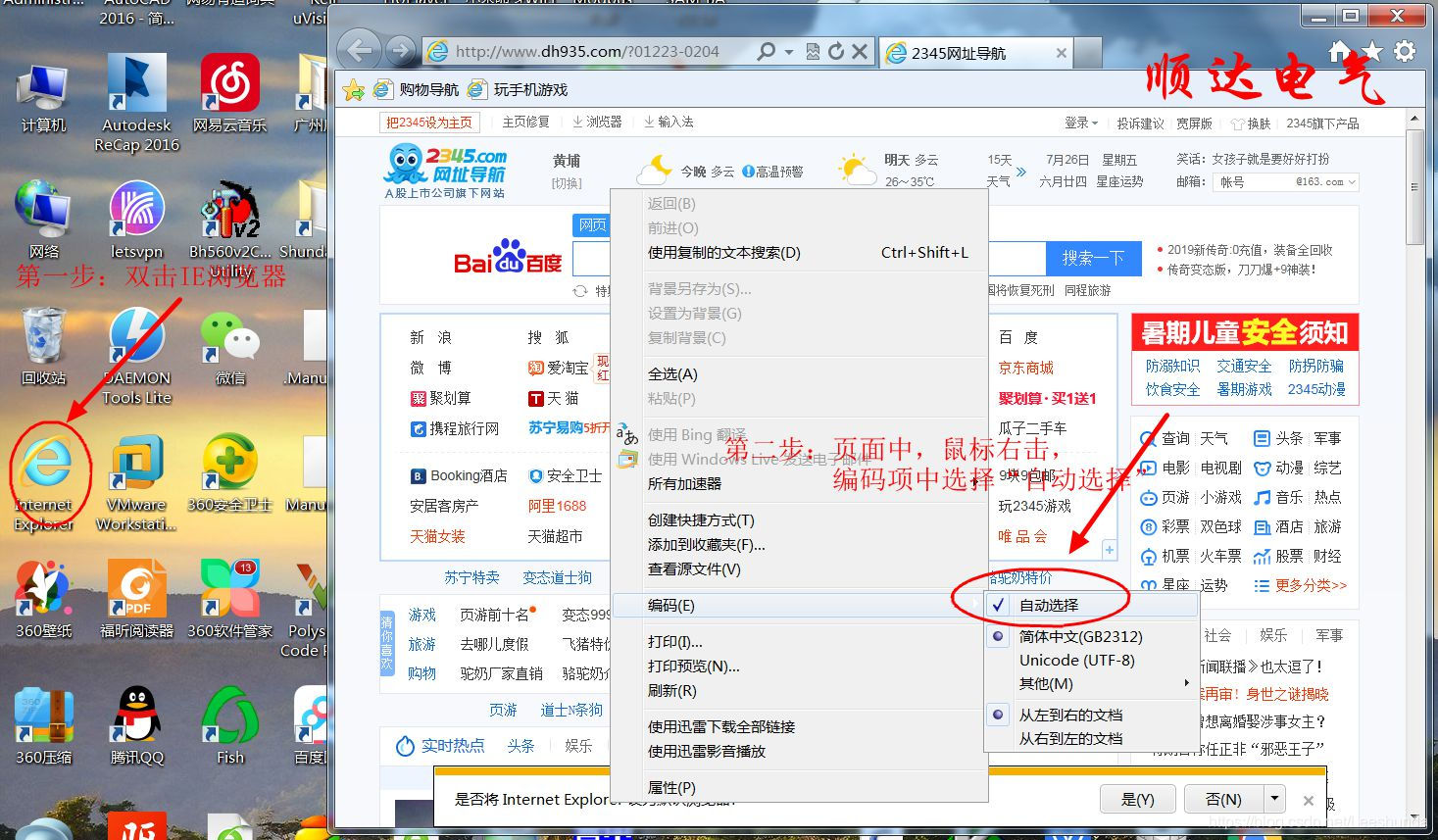Click the 帐号 mailbox input field
1438x840 pixels.
point(1253,182)
